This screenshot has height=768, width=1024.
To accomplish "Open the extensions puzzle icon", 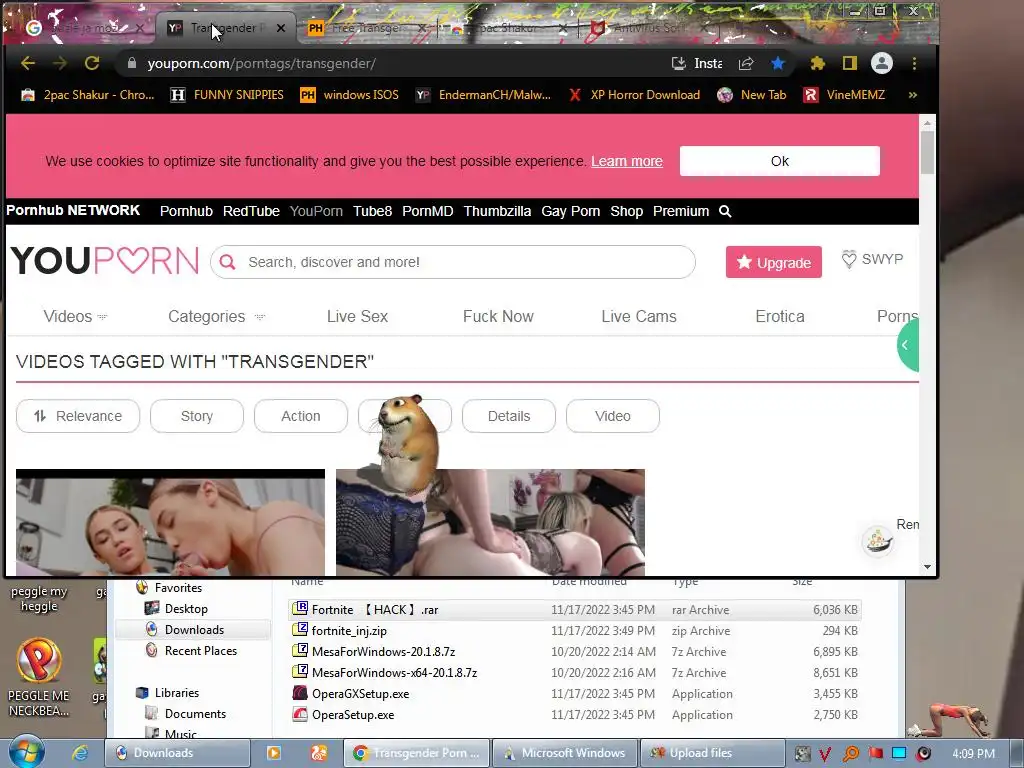I will tap(817, 63).
